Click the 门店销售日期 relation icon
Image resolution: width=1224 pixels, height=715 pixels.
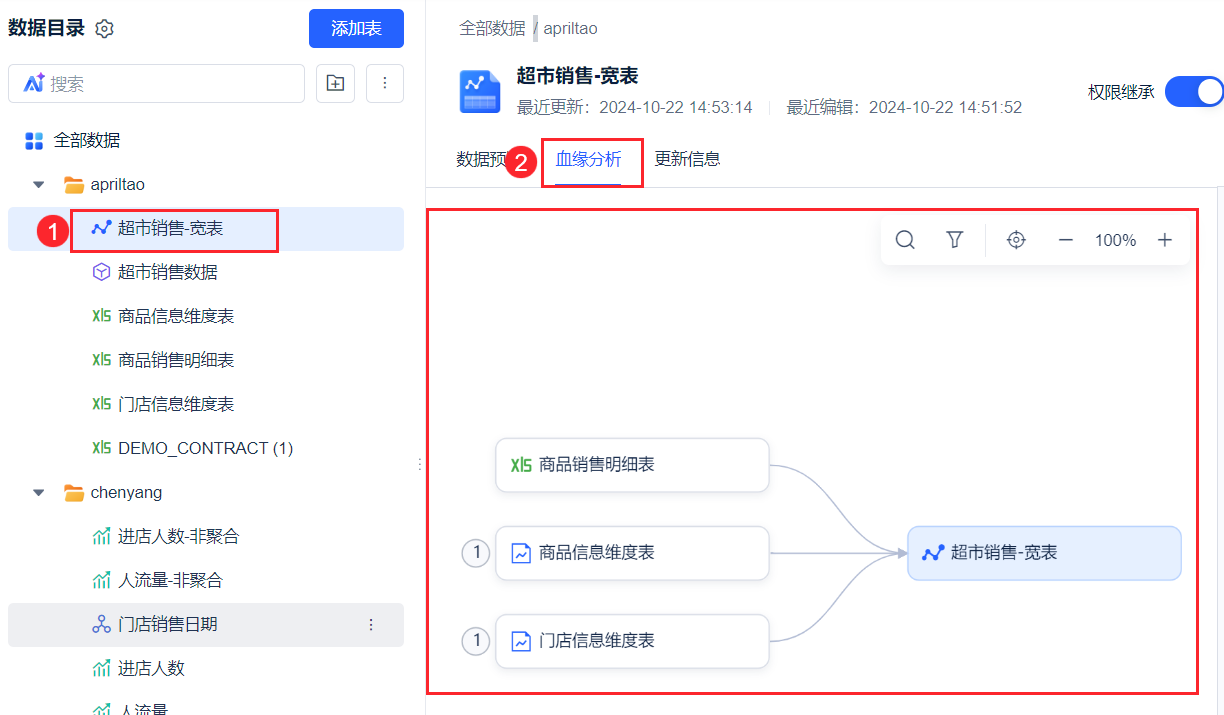click(101, 625)
